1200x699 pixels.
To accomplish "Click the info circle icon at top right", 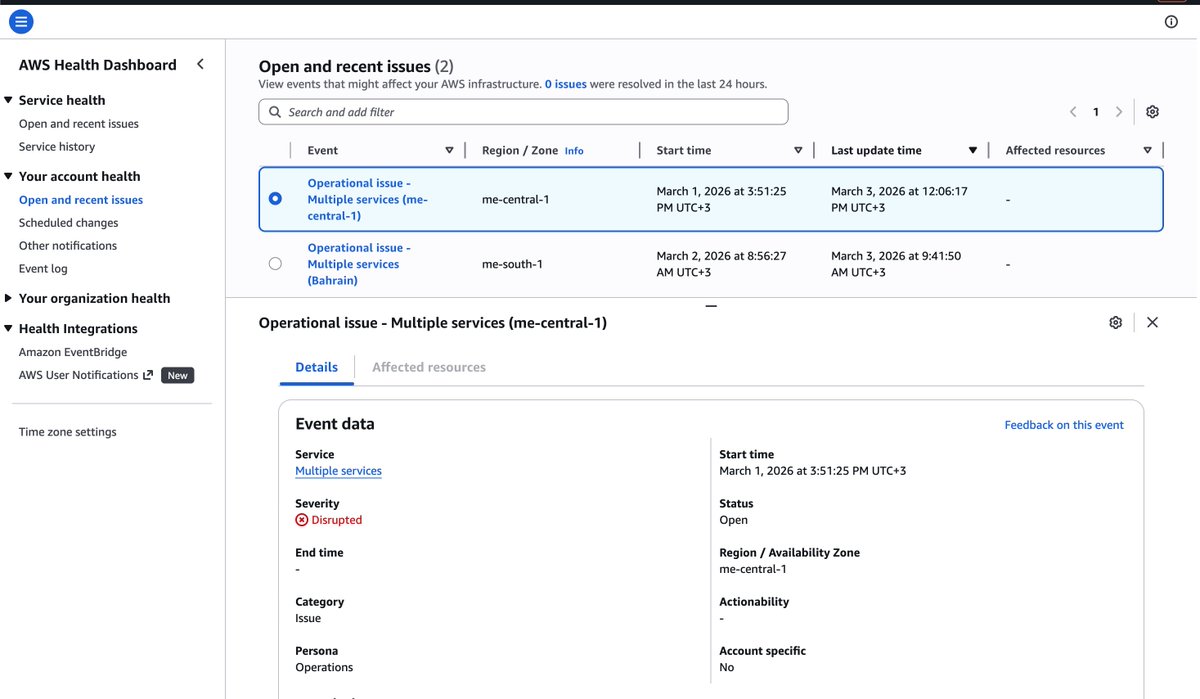I will (x=1171, y=22).
